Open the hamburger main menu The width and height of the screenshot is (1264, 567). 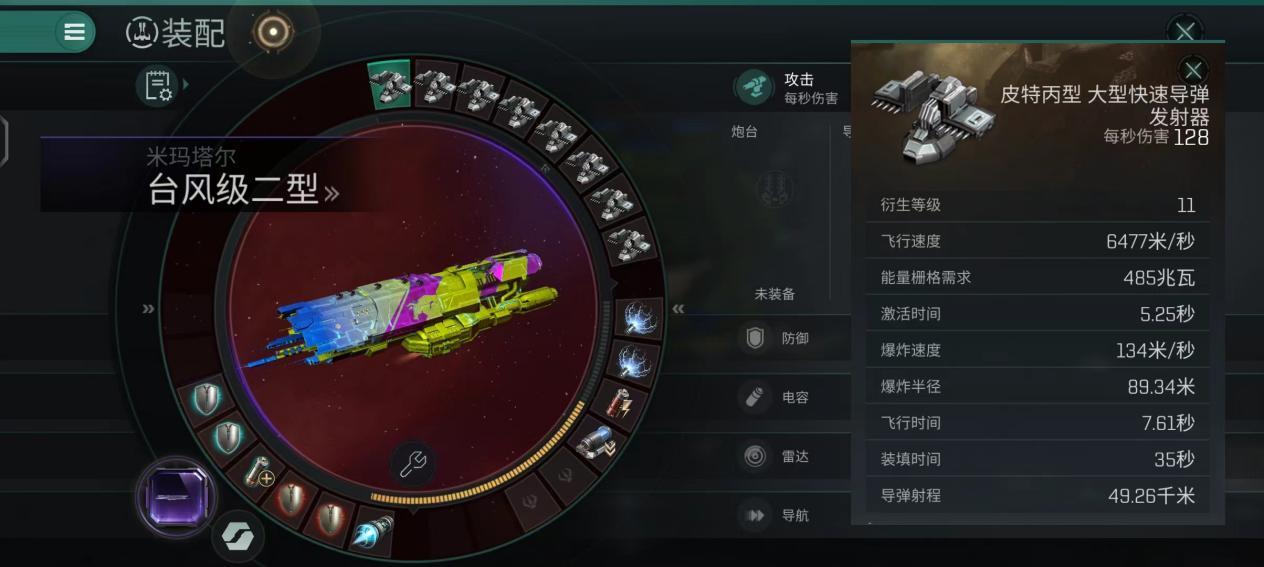click(74, 32)
